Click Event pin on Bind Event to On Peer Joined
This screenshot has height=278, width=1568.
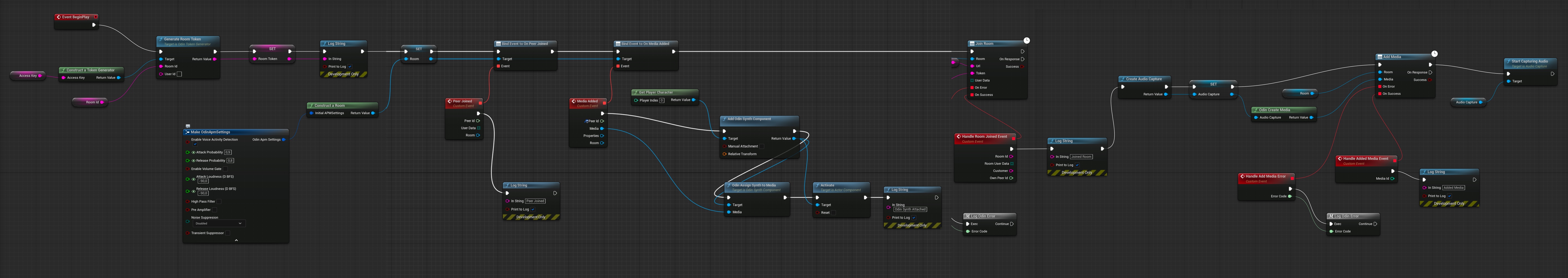pyautogui.click(x=498, y=66)
